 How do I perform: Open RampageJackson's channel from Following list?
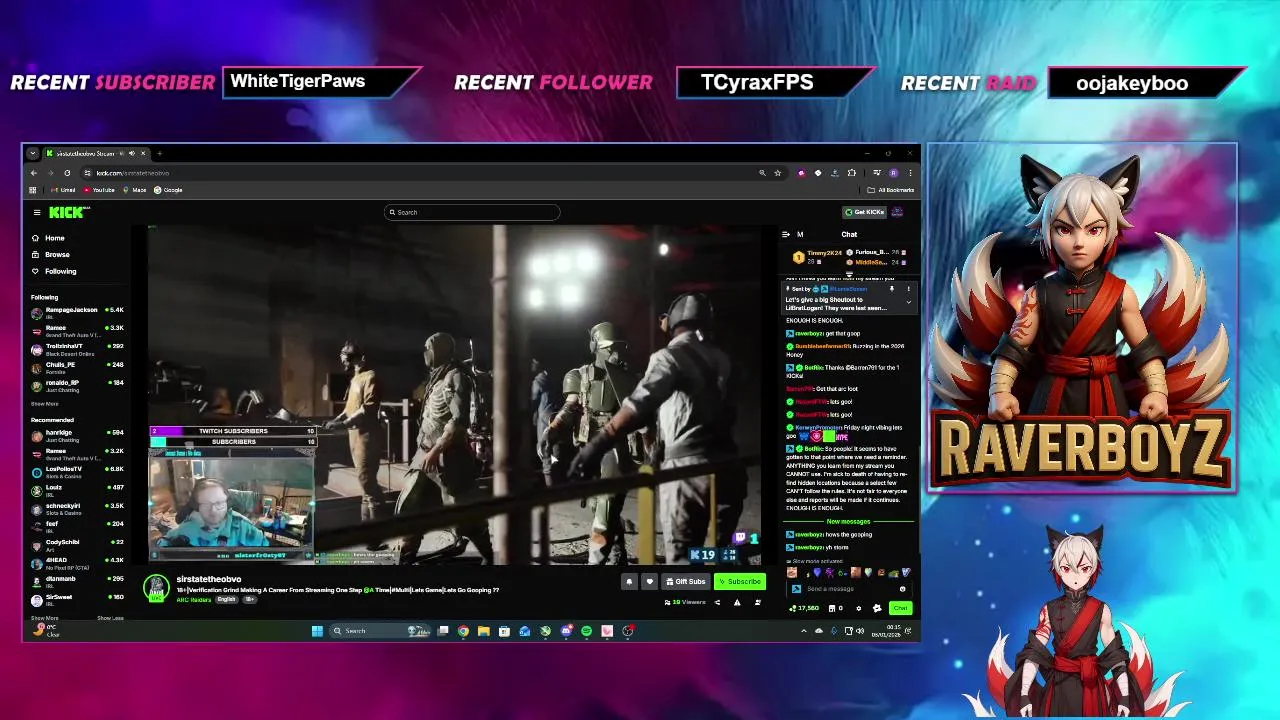[78, 312]
